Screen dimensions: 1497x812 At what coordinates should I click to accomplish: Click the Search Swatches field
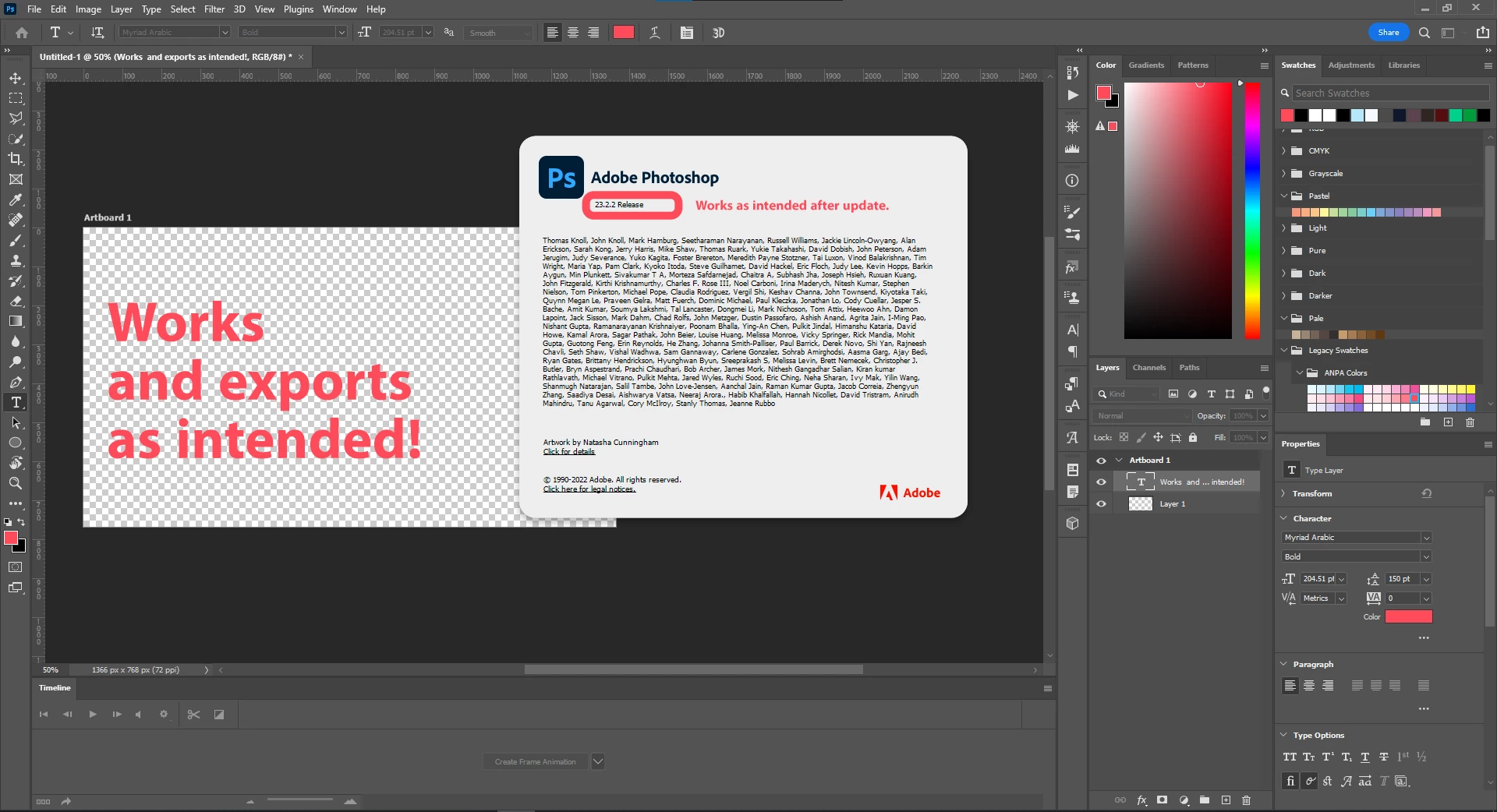[1391, 93]
